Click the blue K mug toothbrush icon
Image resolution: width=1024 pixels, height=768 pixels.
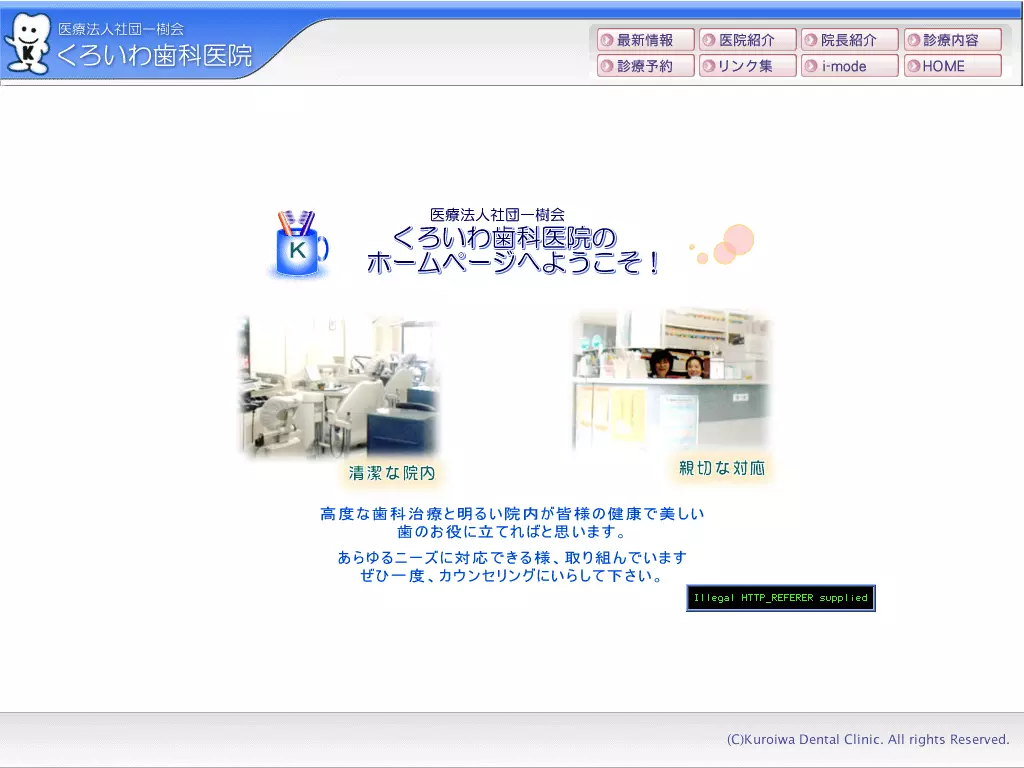pos(299,244)
